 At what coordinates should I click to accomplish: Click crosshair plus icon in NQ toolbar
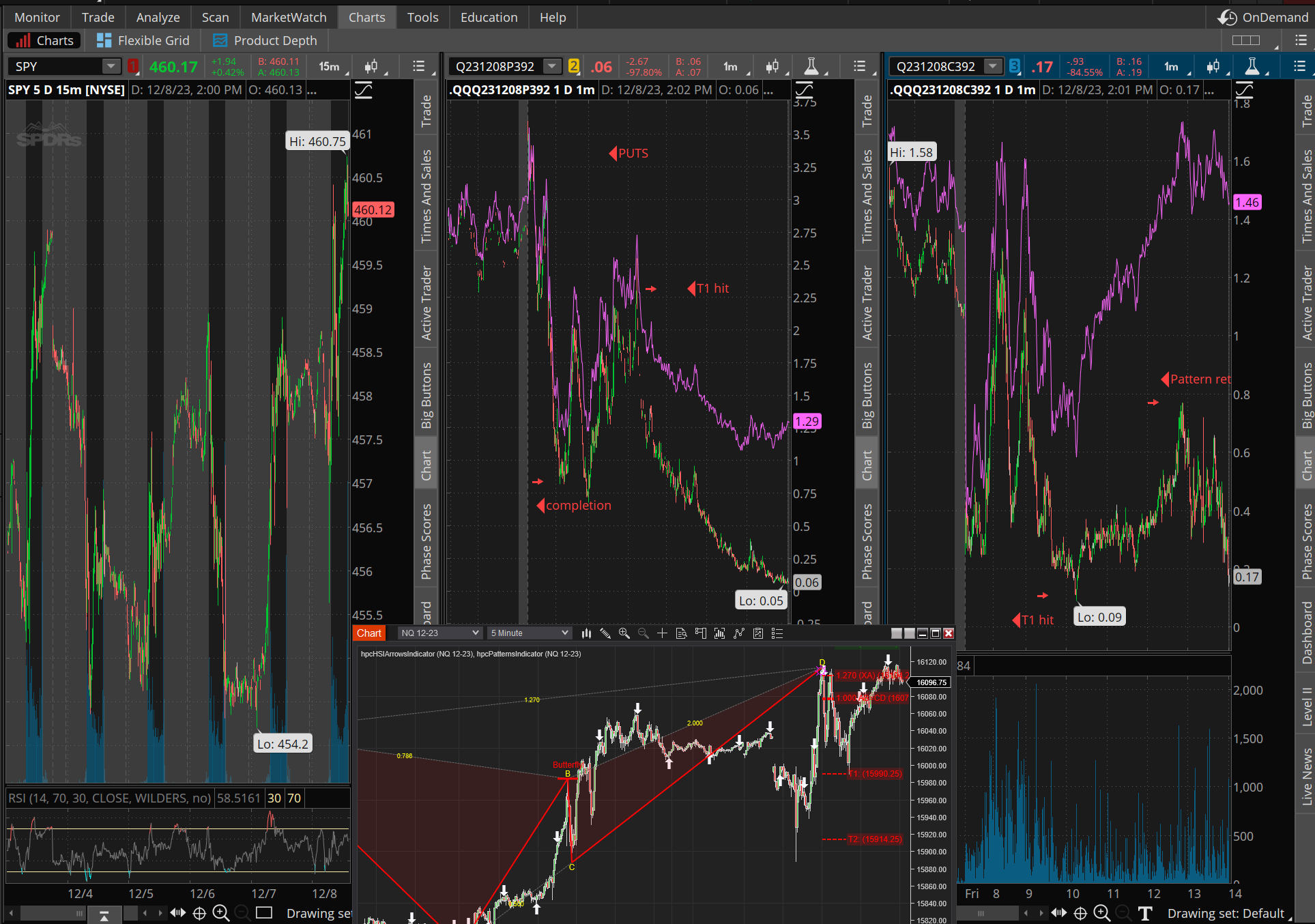coord(662,633)
